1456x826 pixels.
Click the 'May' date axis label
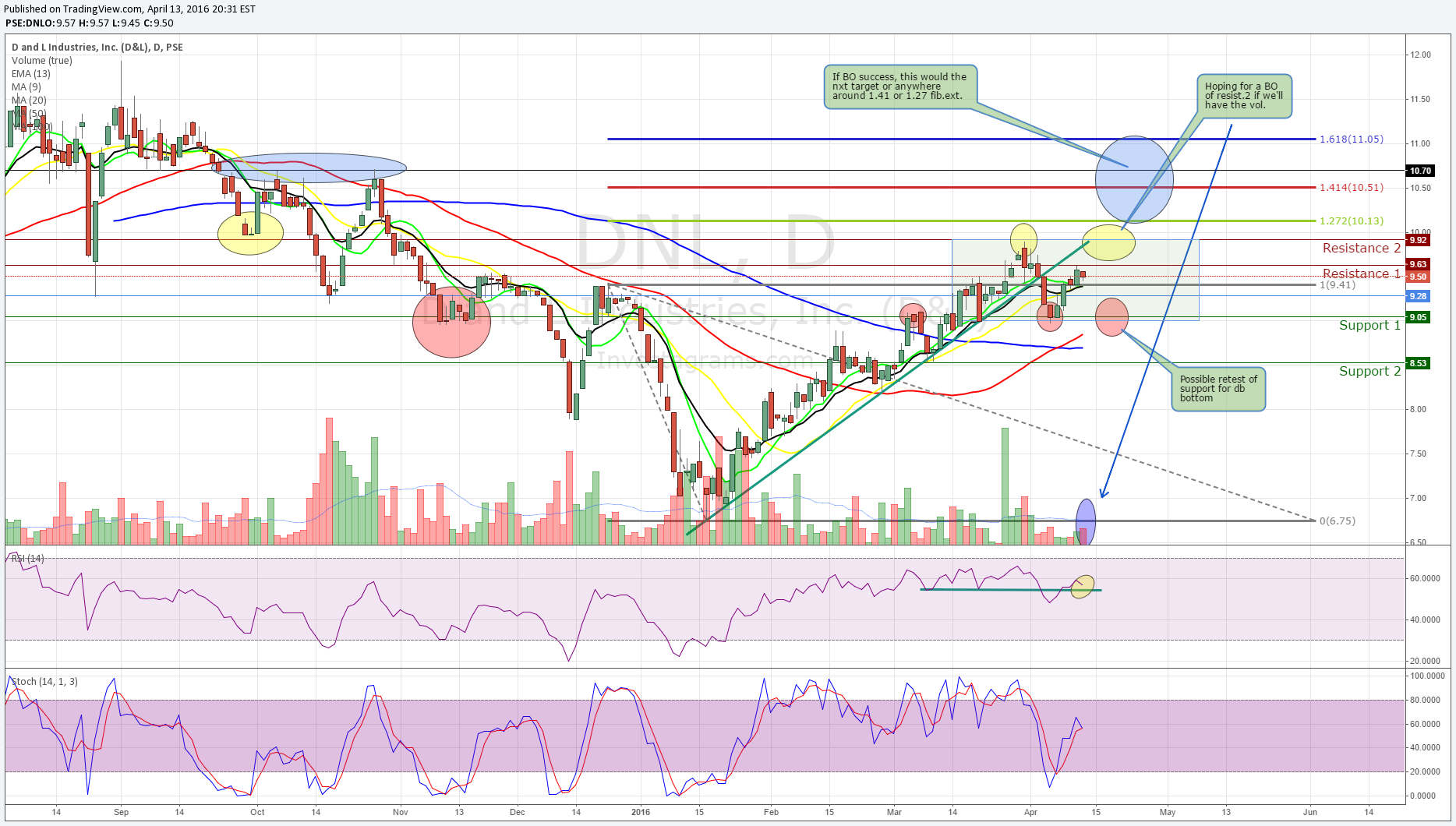click(1168, 812)
